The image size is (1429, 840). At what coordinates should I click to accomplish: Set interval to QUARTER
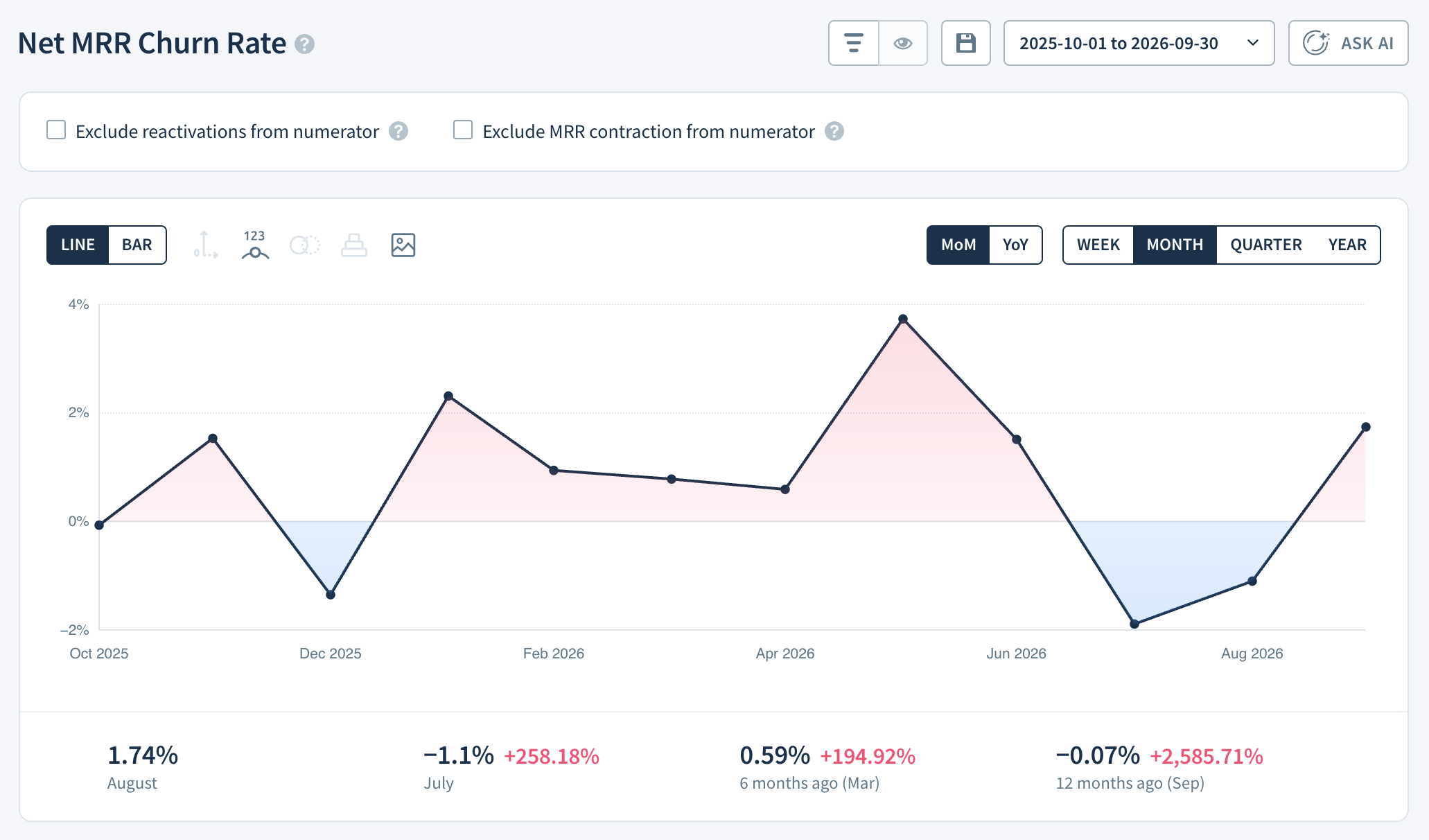(1266, 245)
